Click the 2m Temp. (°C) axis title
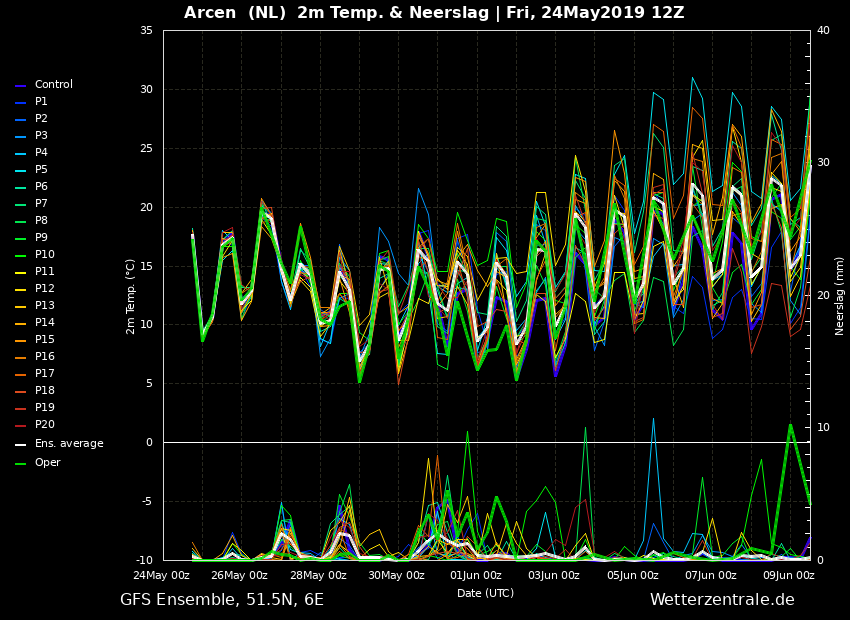Viewport: 850px width, 620px height. click(131, 296)
